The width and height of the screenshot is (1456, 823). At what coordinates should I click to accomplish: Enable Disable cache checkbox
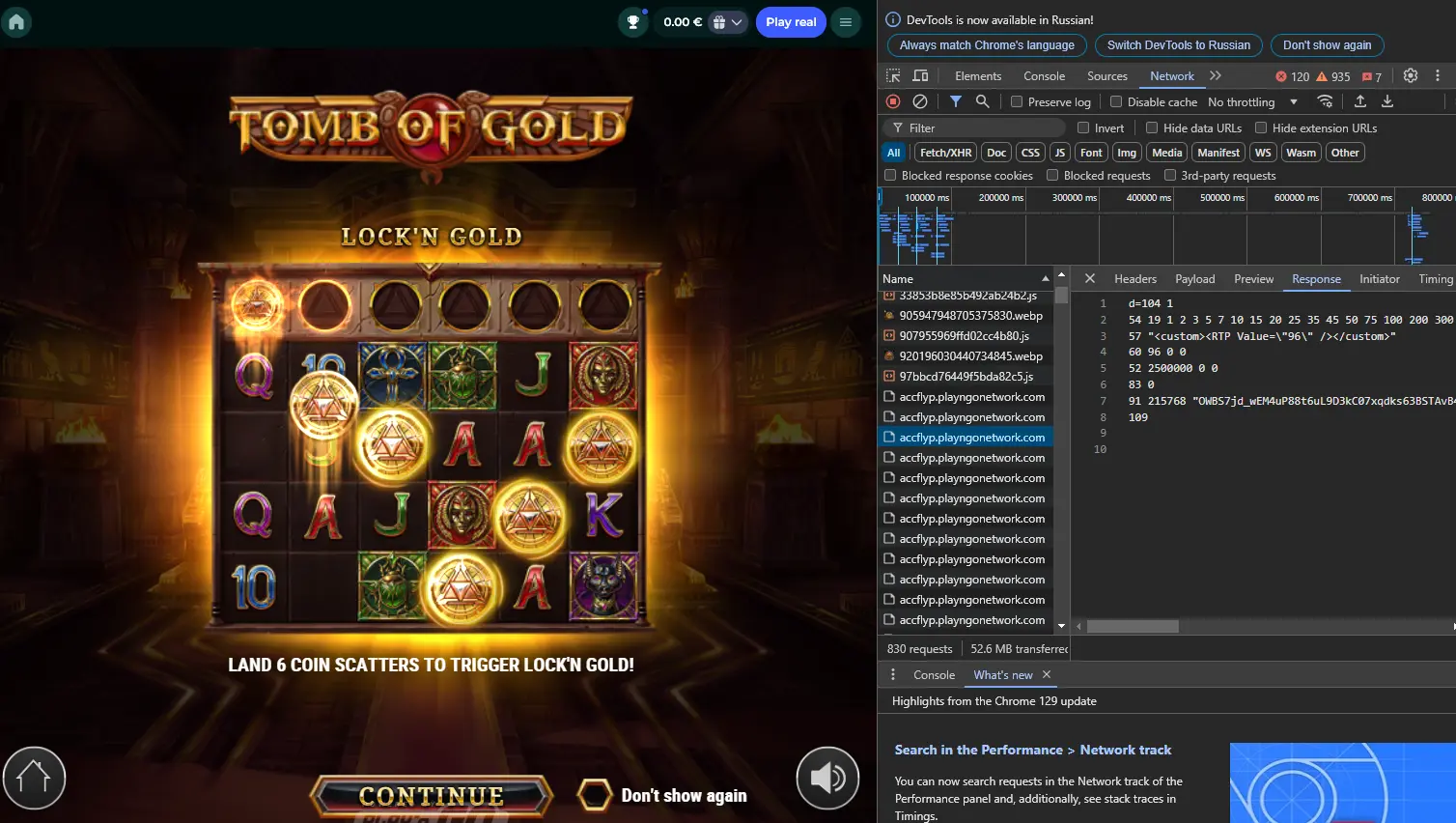pyautogui.click(x=1116, y=101)
